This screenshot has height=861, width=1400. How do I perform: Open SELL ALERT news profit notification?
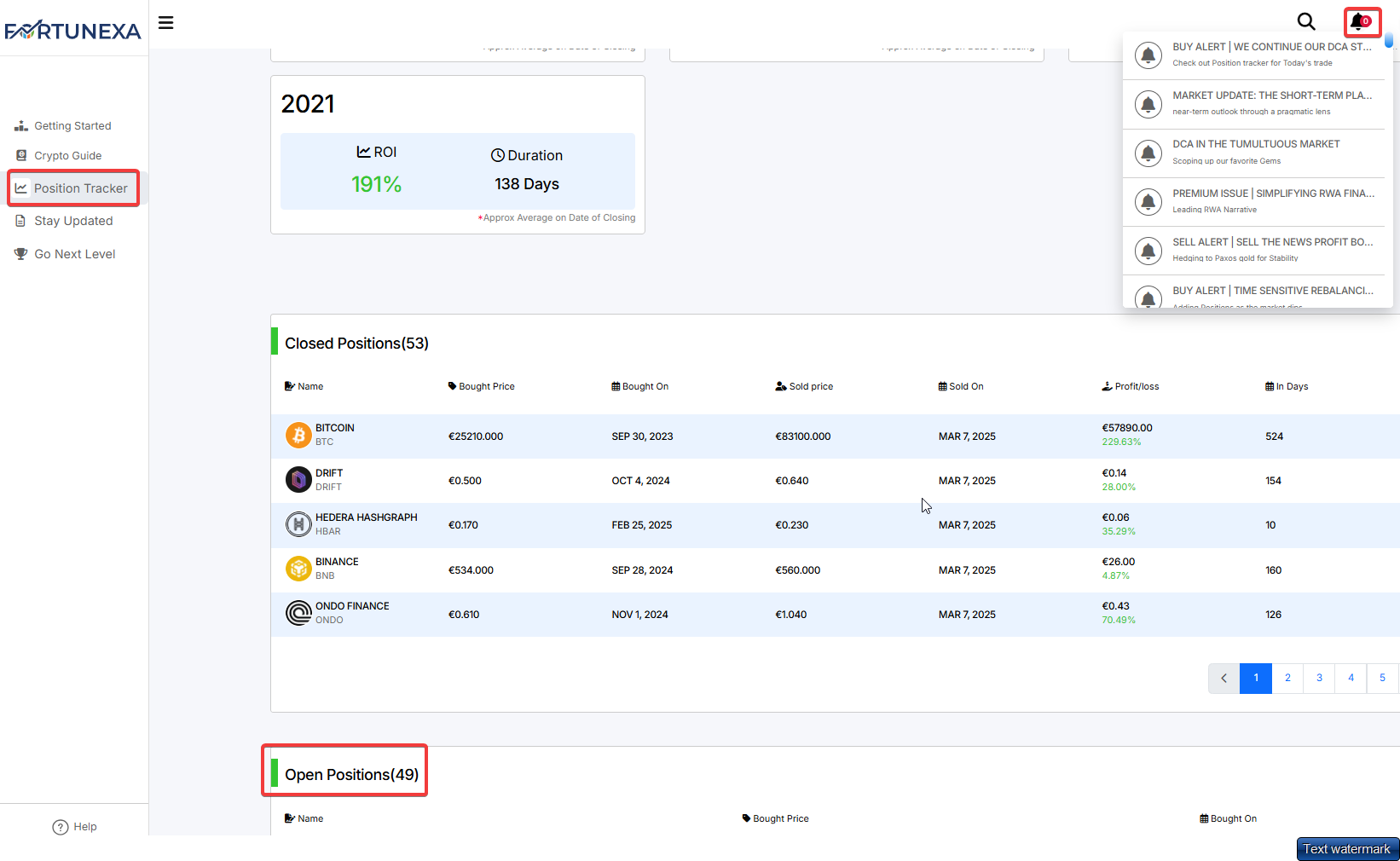1254,251
